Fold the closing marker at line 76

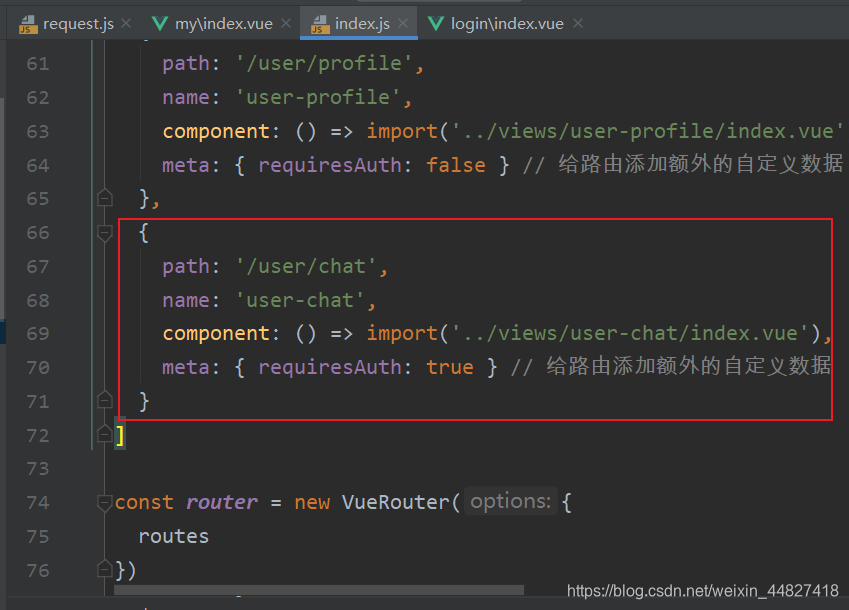(105, 569)
